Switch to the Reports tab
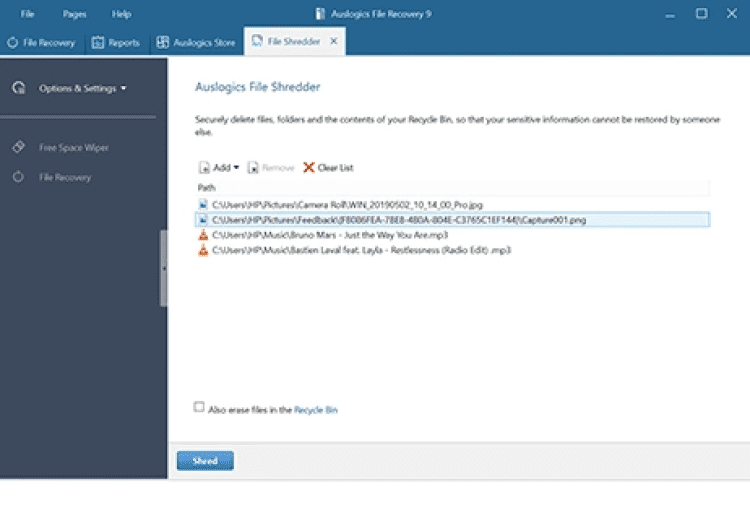The height and width of the screenshot is (508, 750). [x=116, y=43]
